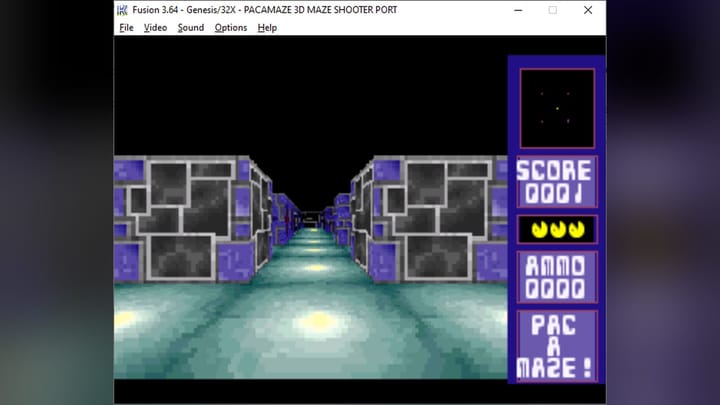Open the File menu
Image resolution: width=720 pixels, height=405 pixels.
(x=126, y=28)
